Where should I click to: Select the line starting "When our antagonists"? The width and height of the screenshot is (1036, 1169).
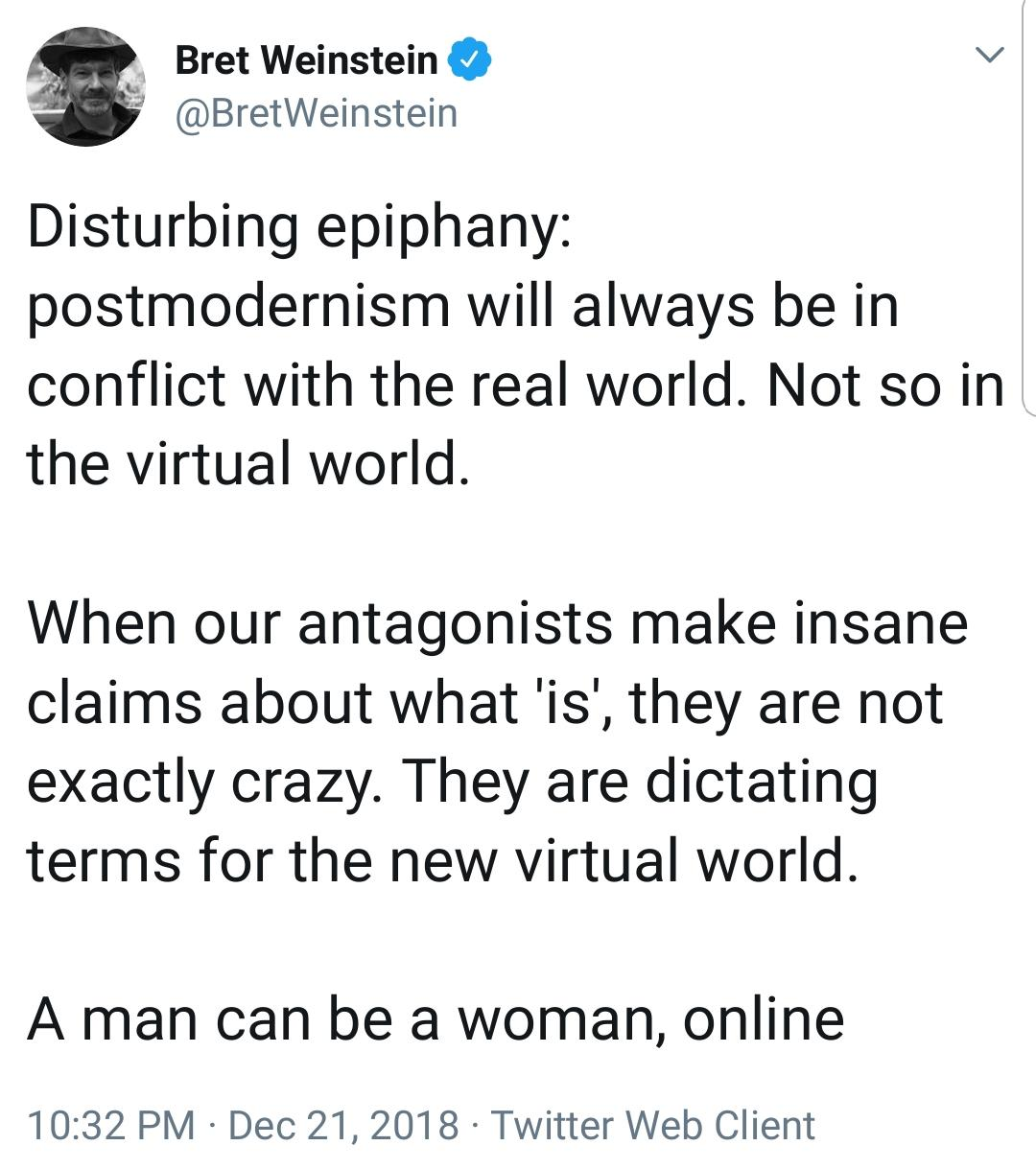[x=497, y=623]
